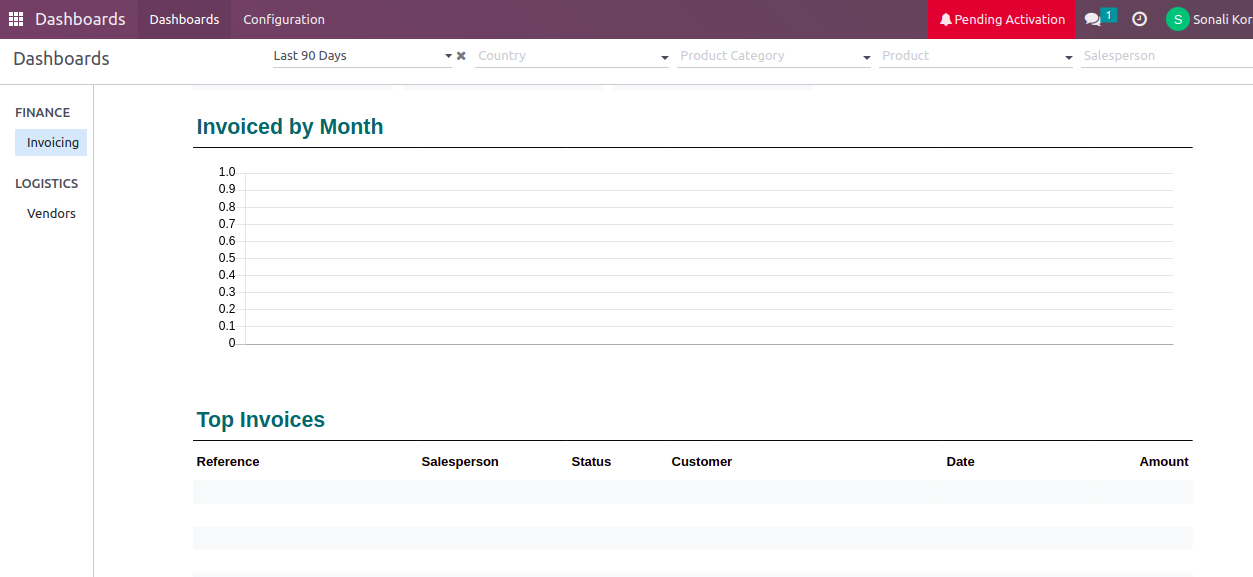Expand the Product filter dropdown
1253x577 pixels.
1068,58
